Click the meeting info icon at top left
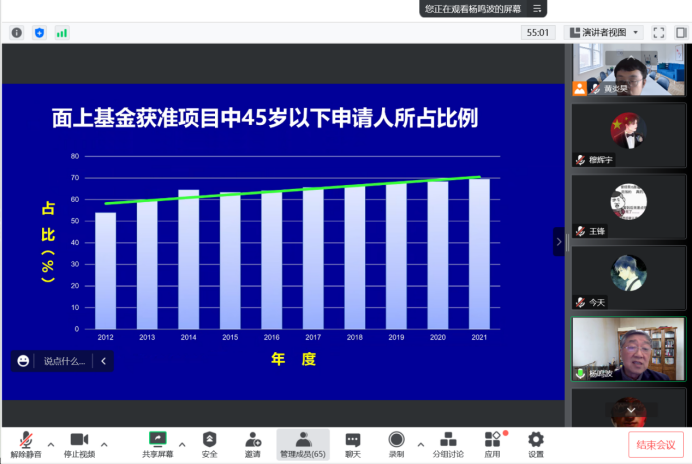Image resolution: width=692 pixels, height=464 pixels. point(17,32)
